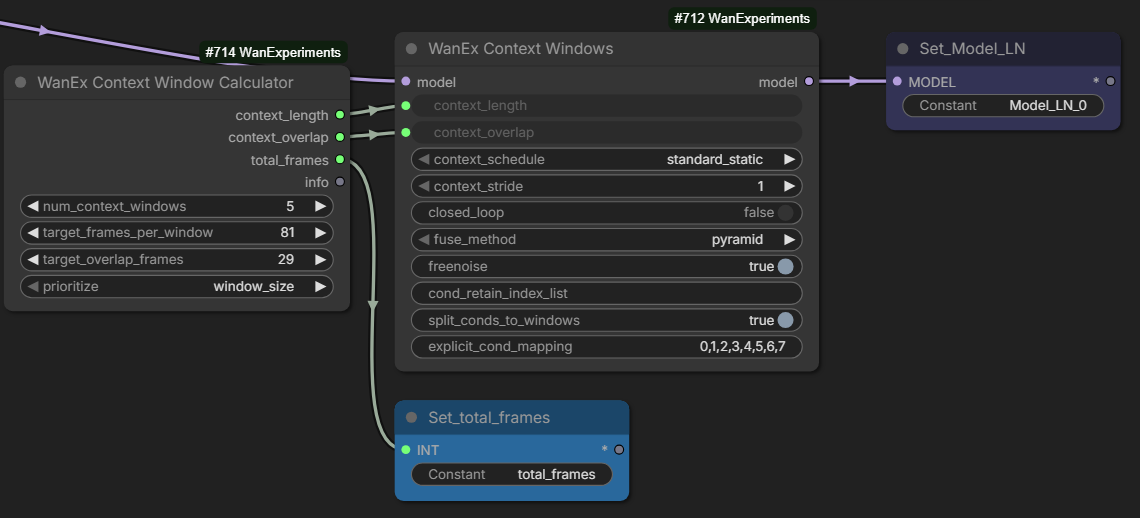The image size is (1140, 518).
Task: Collapse the WanEx Context Windows node dot
Action: 412,49
